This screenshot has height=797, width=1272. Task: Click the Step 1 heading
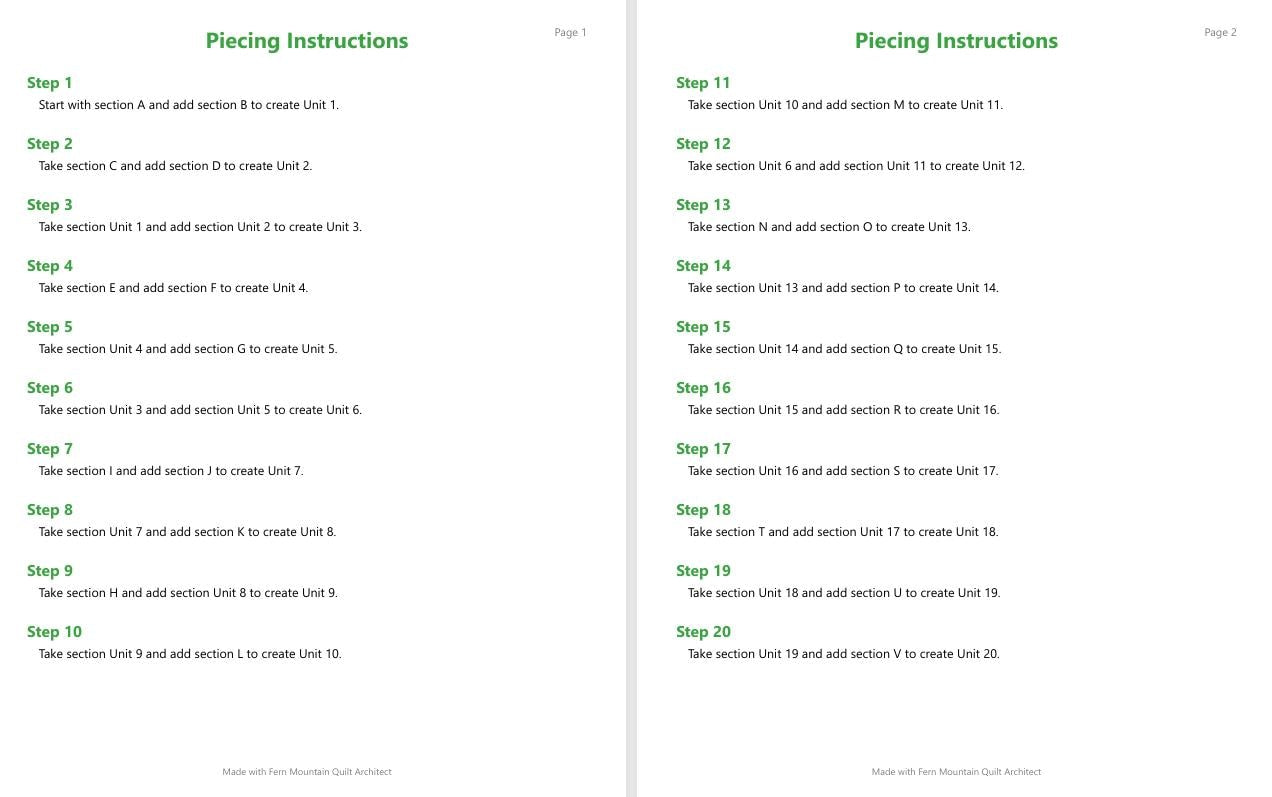click(x=50, y=83)
